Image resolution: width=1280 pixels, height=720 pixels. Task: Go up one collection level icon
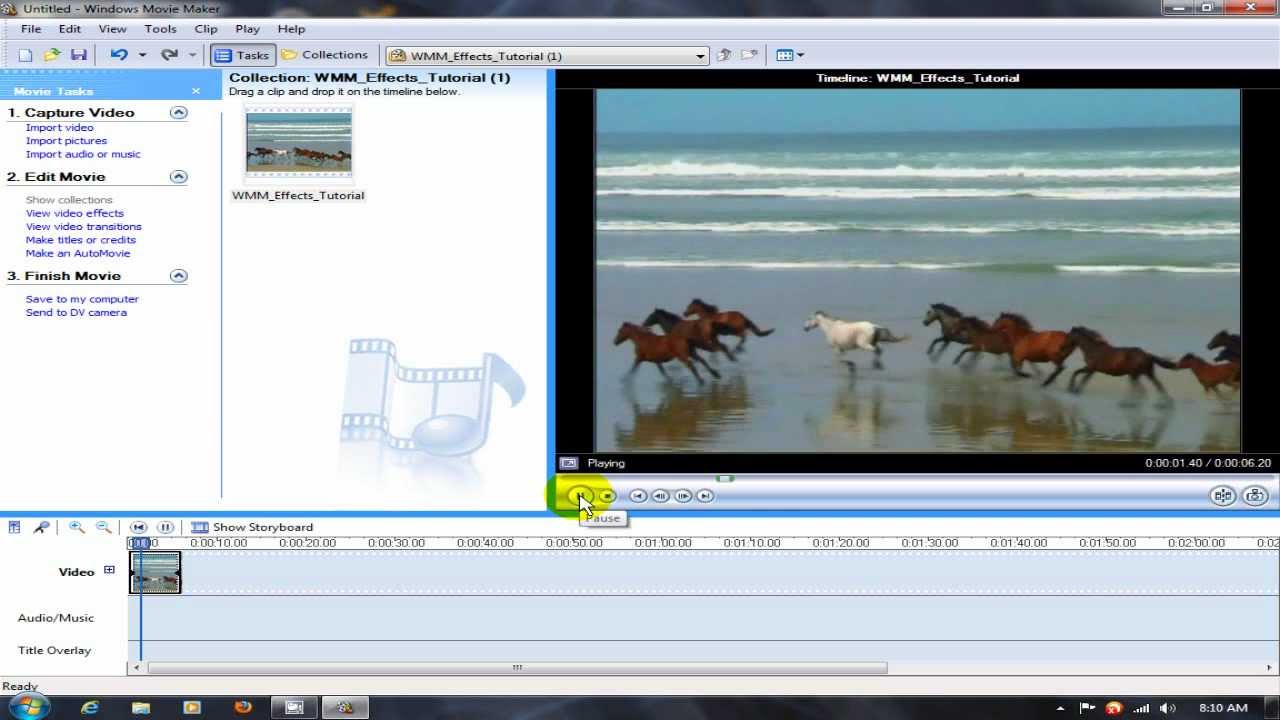[x=724, y=55]
